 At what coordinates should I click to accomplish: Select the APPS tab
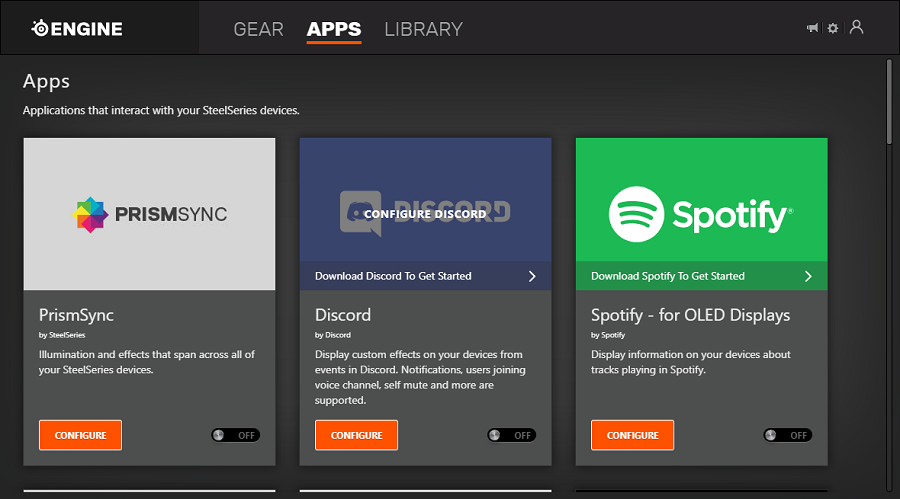334,29
